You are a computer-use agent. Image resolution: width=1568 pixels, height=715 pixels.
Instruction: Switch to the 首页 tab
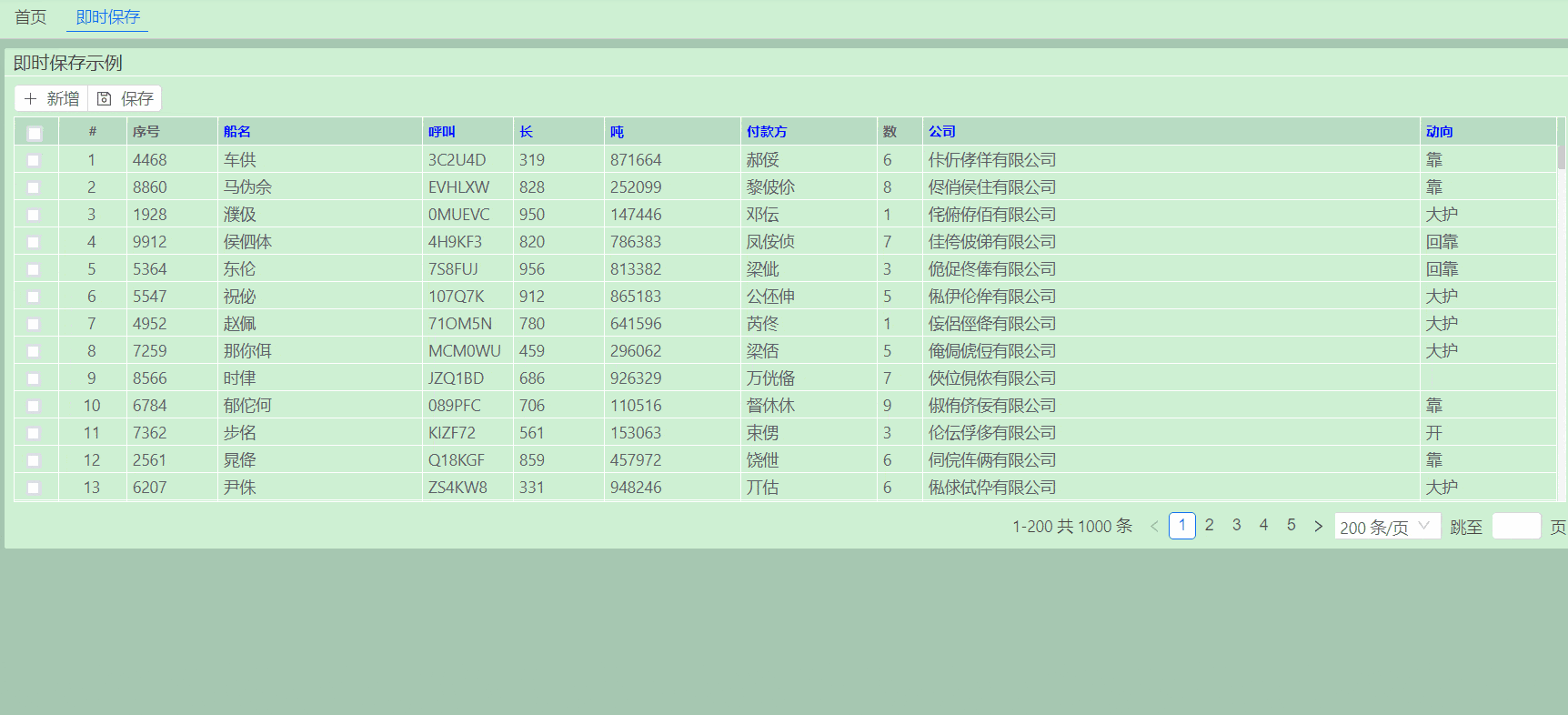(x=30, y=17)
